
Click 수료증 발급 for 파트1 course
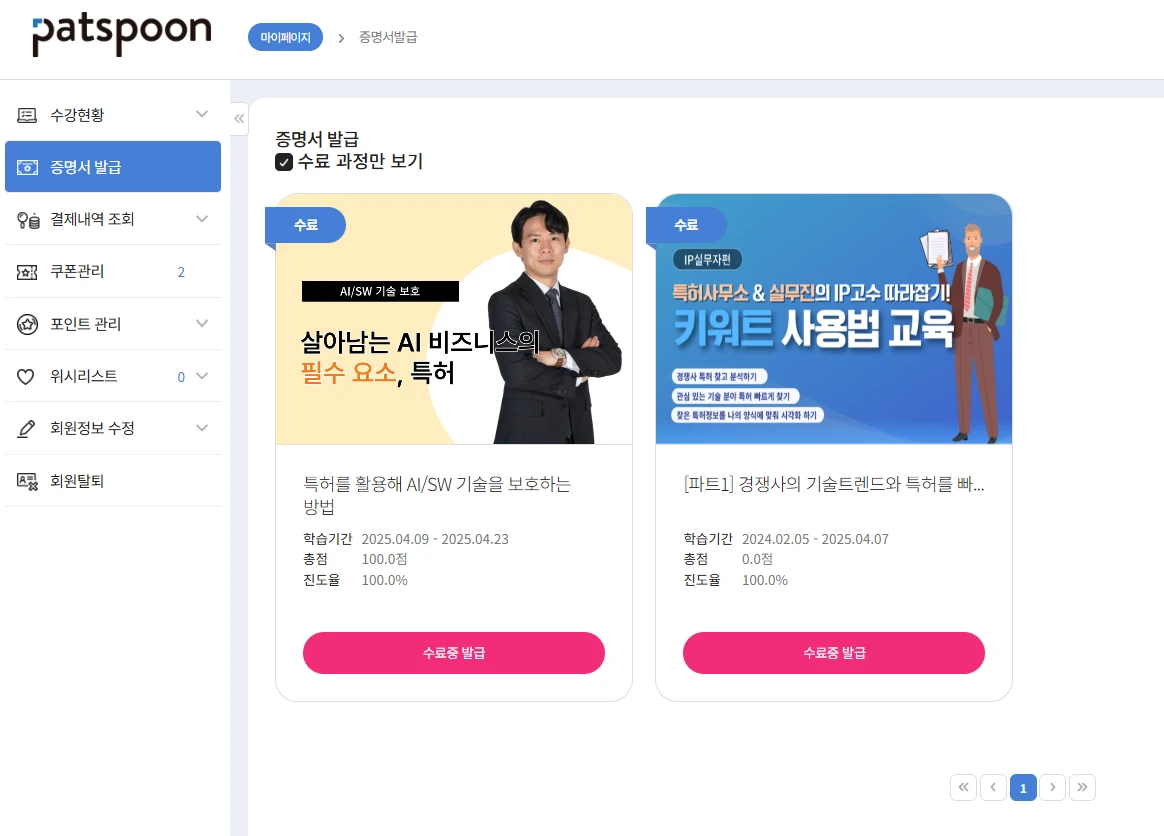[x=834, y=653]
